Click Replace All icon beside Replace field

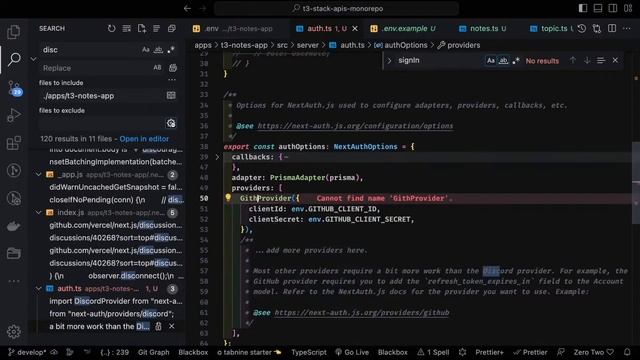coord(173,68)
